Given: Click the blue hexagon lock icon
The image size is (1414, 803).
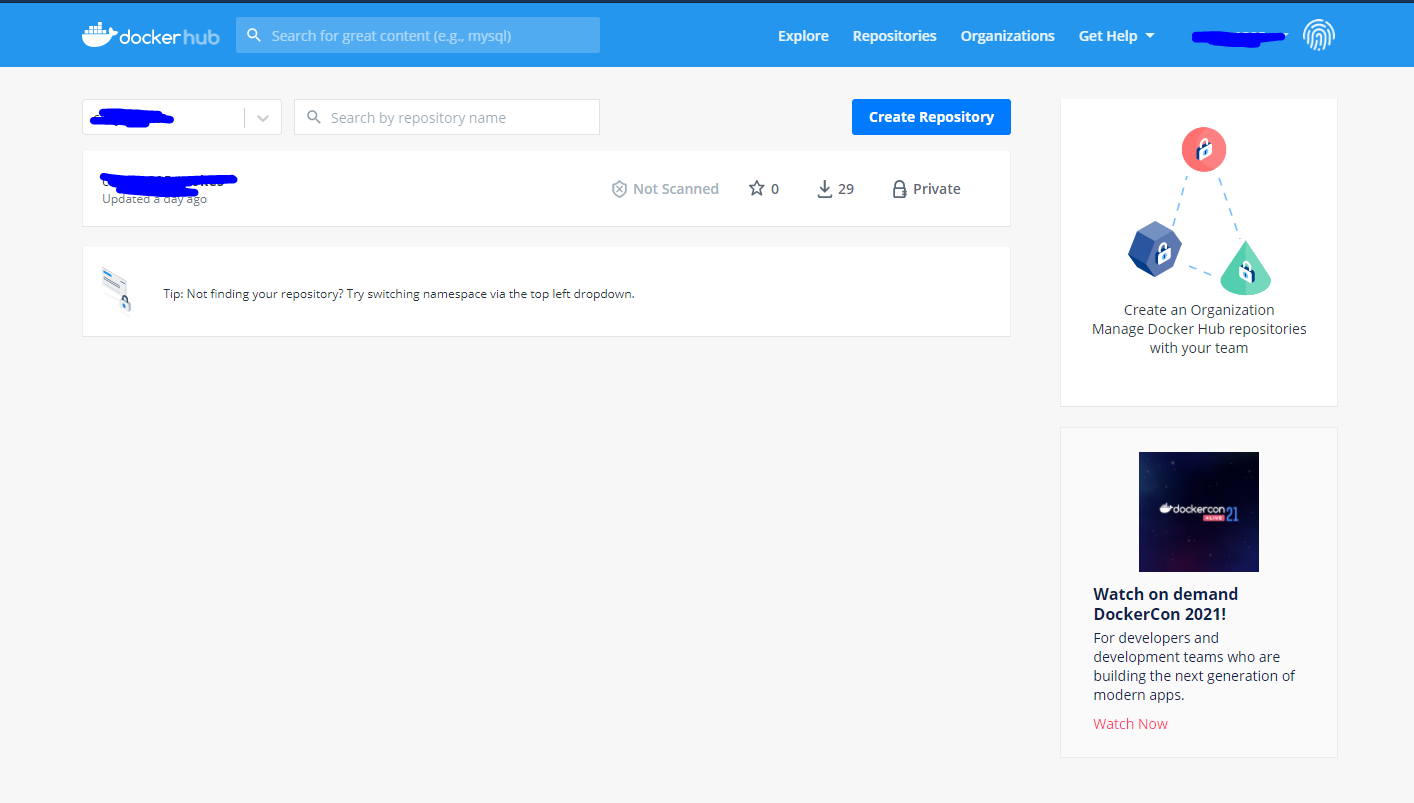Looking at the screenshot, I should [1155, 249].
